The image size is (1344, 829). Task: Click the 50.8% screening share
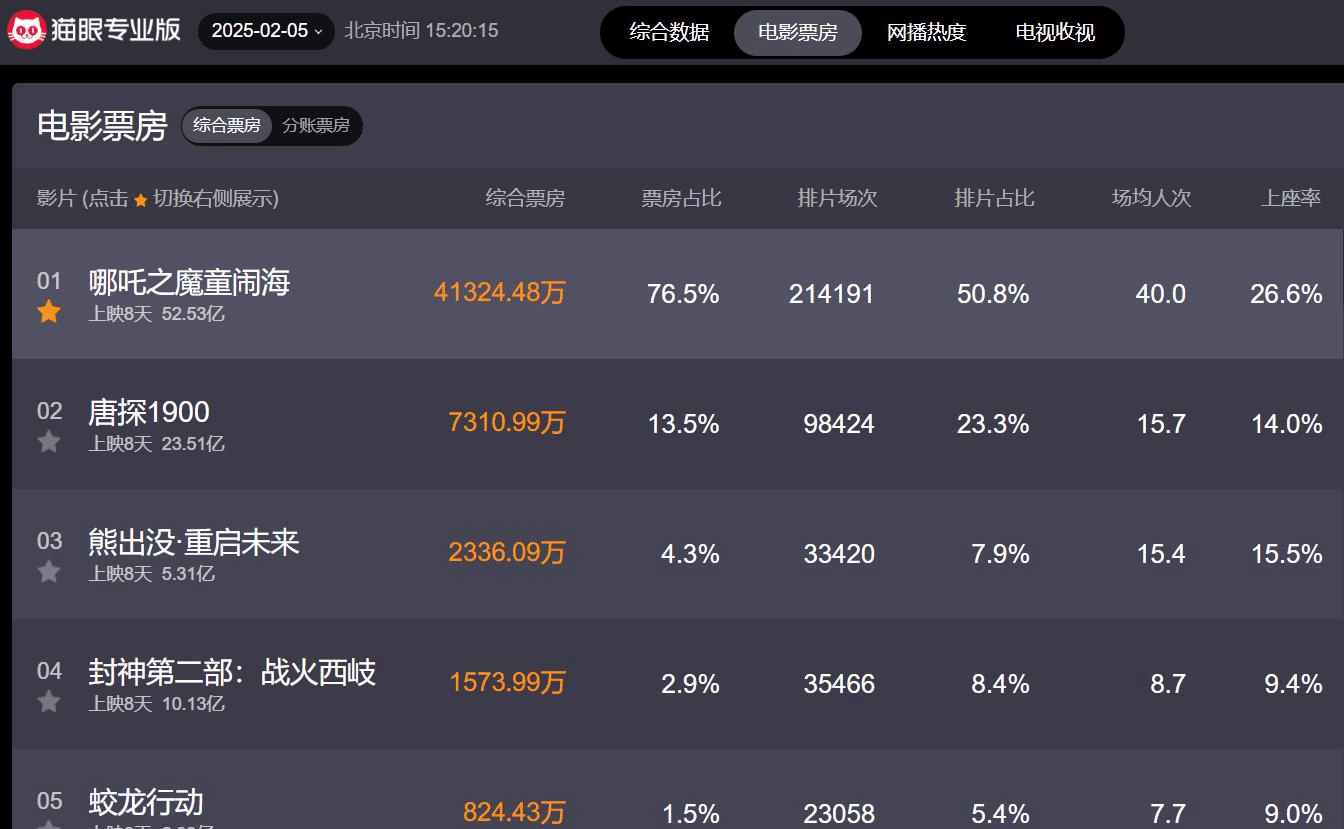click(x=993, y=294)
